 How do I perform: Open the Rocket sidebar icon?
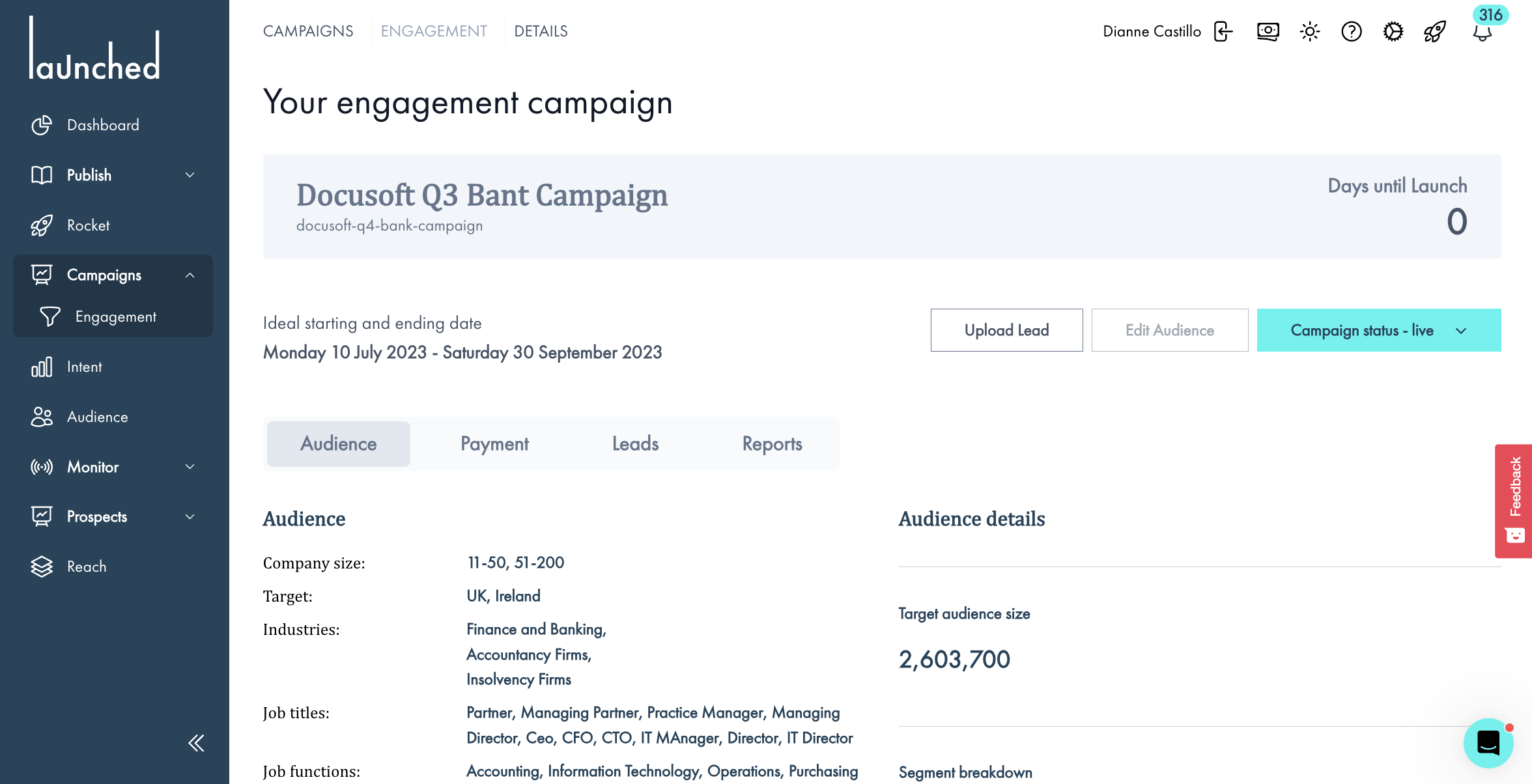click(42, 225)
